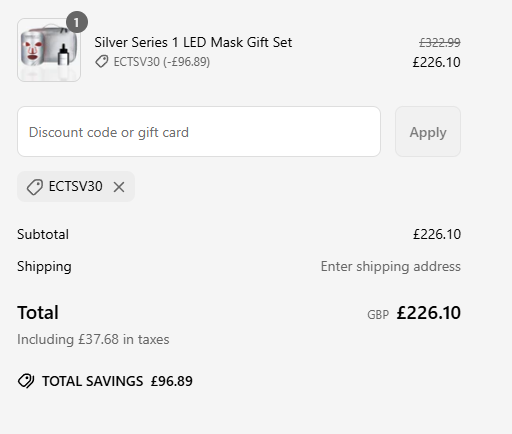The width and height of the screenshot is (512, 434).
Task: Click the Total Savings double-tag icon
Action: (x=26, y=381)
